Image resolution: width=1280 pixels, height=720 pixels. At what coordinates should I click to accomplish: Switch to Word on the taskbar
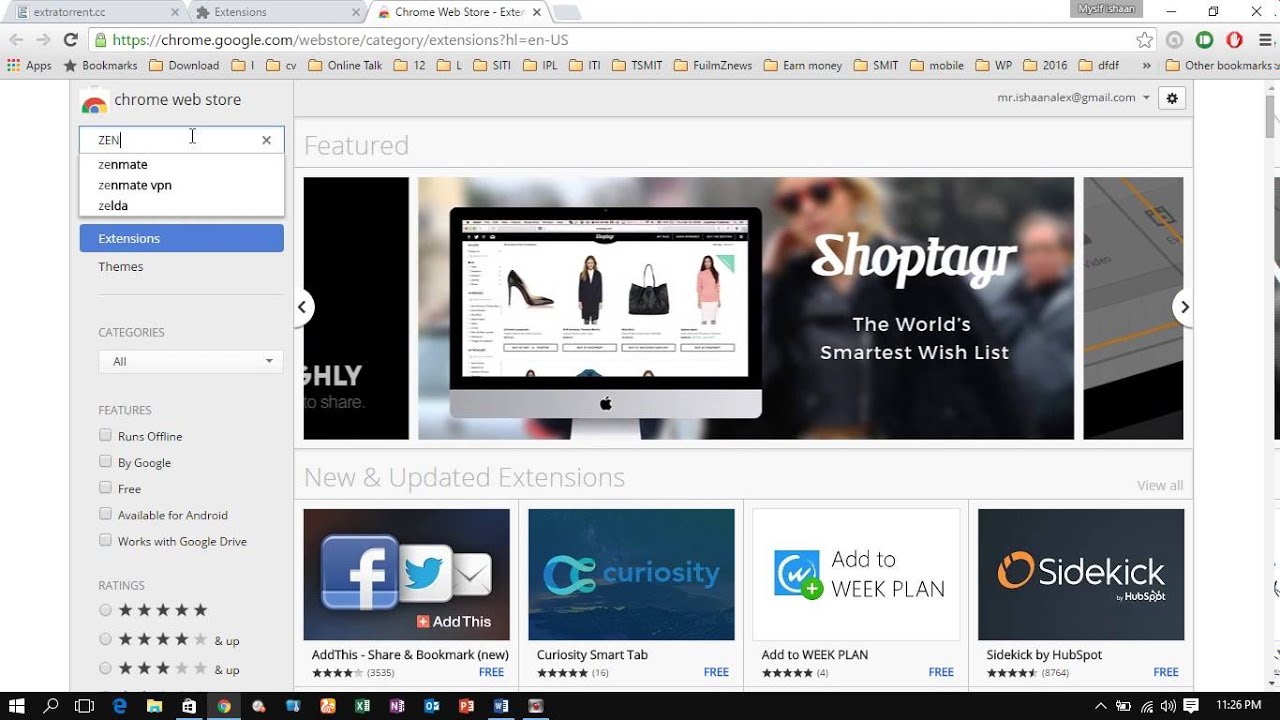point(501,705)
